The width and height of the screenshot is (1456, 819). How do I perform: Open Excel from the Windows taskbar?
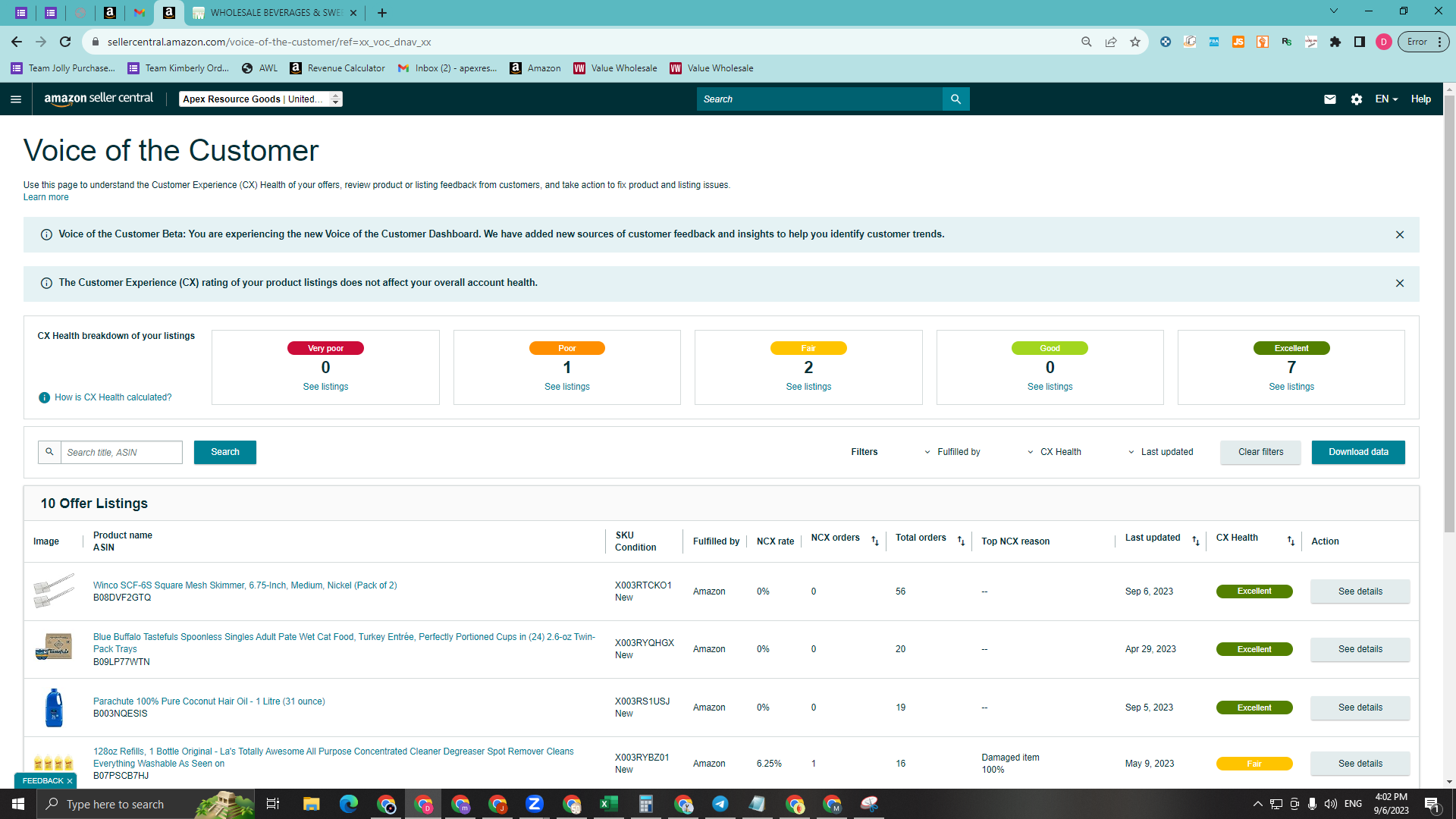609,804
